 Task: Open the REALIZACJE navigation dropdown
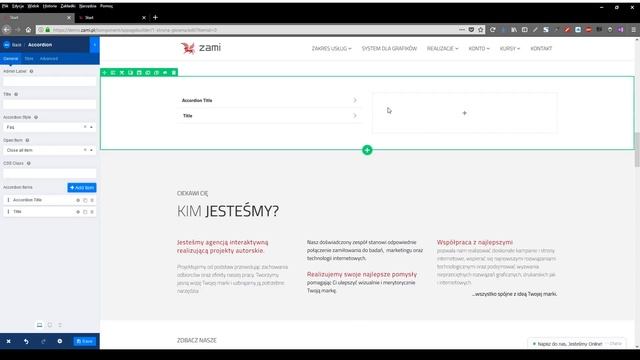pyautogui.click(x=442, y=49)
